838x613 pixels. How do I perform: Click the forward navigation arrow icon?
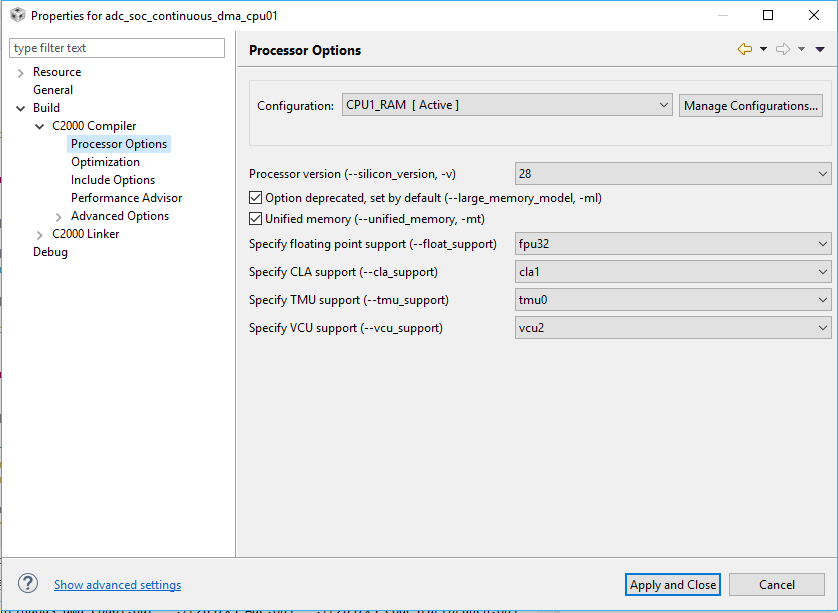click(783, 49)
